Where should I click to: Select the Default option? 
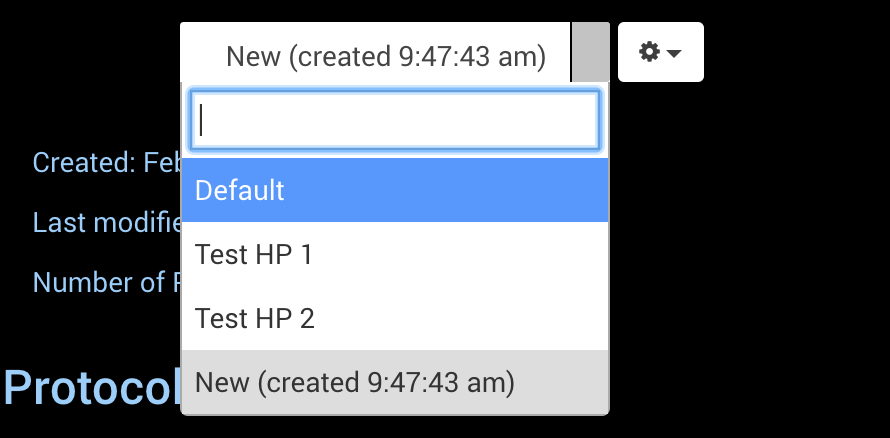(394, 190)
